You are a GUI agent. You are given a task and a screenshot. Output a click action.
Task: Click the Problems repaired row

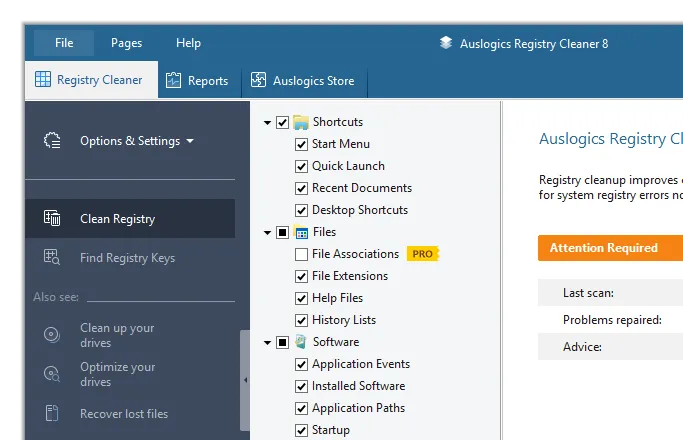tap(610, 320)
